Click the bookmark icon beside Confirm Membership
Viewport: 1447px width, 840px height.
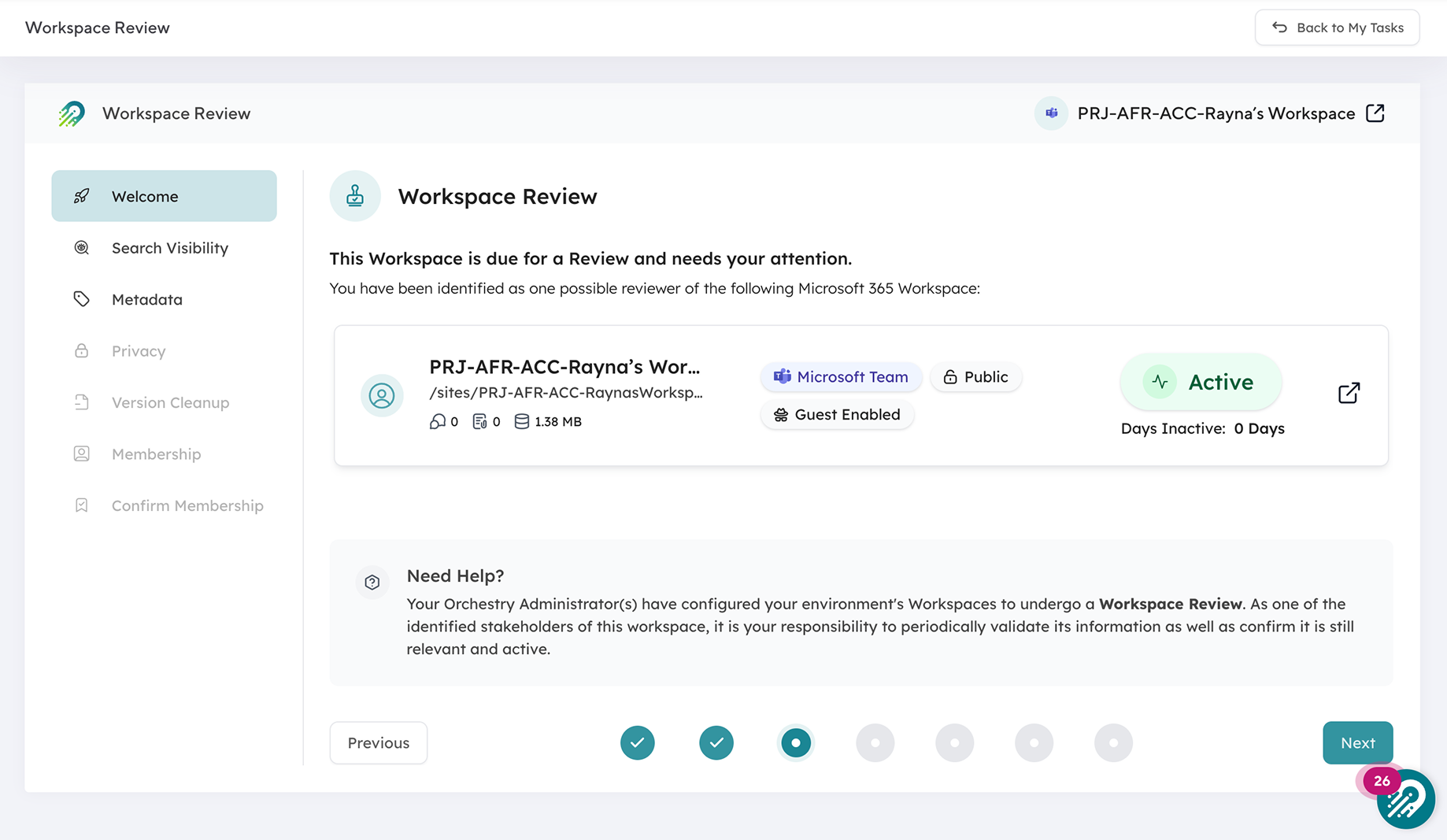pos(81,505)
